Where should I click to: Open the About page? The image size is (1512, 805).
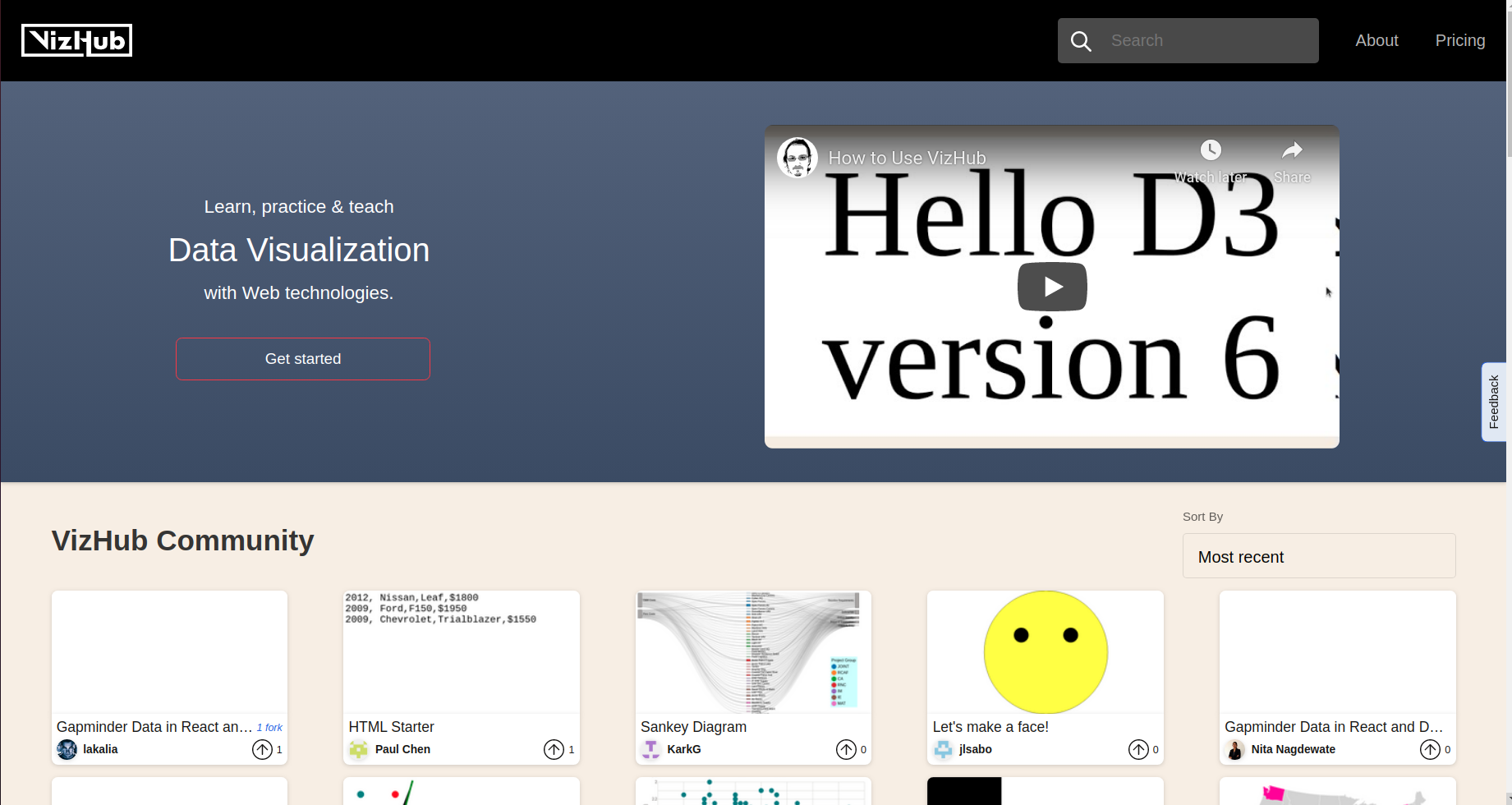pos(1376,39)
